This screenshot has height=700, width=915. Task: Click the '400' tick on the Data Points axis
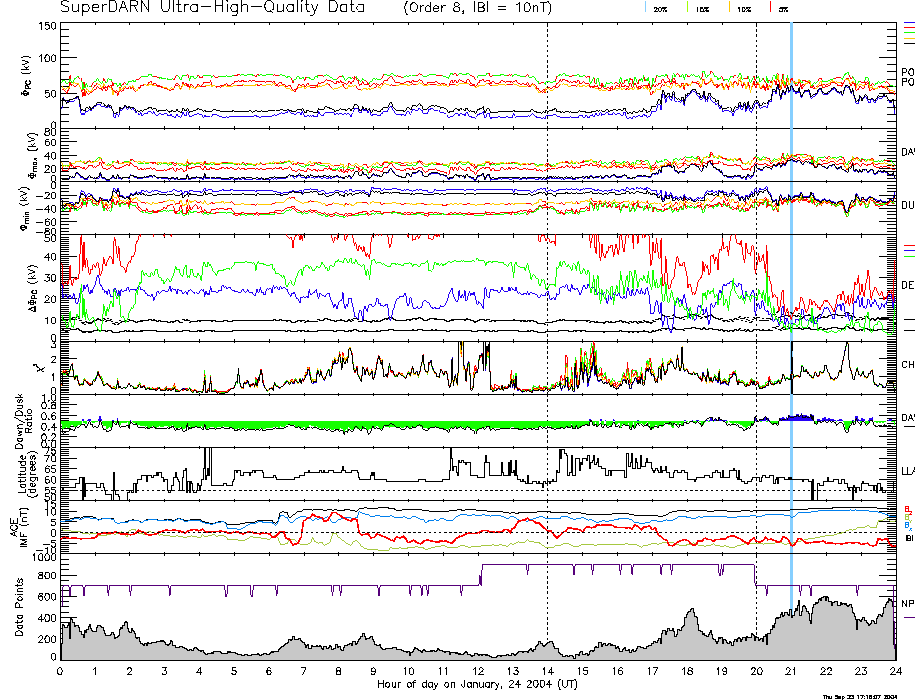point(48,618)
